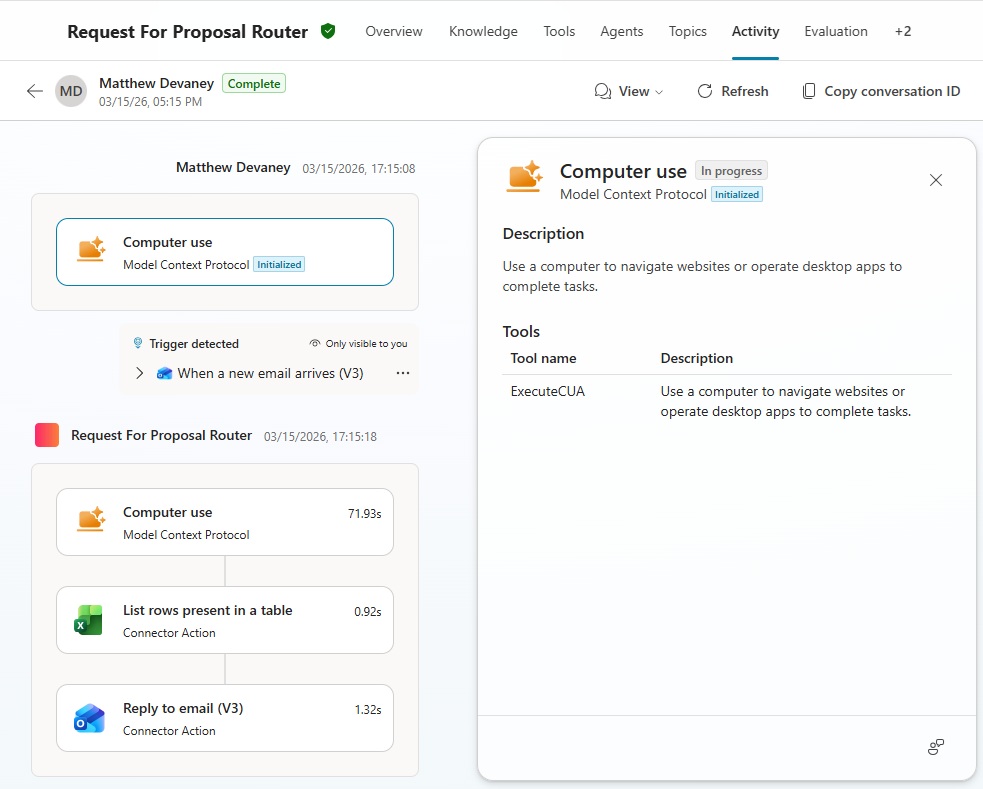Click the feedback icon in panel footer
Image resolution: width=983 pixels, height=789 pixels.
[x=936, y=747]
